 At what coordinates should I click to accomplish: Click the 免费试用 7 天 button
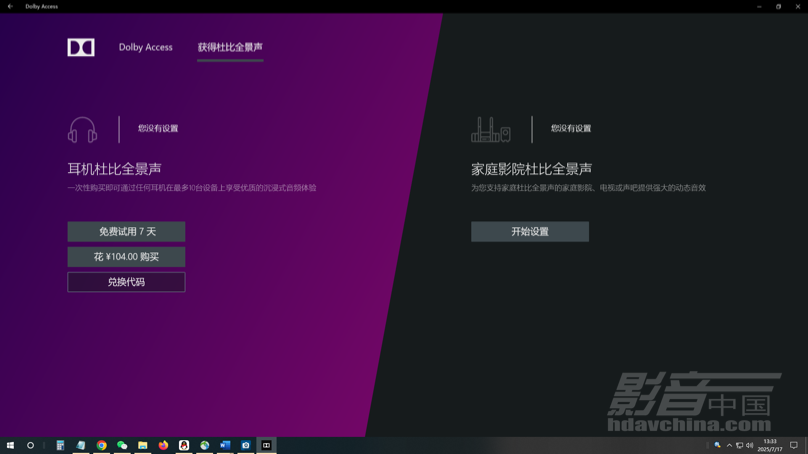click(126, 232)
